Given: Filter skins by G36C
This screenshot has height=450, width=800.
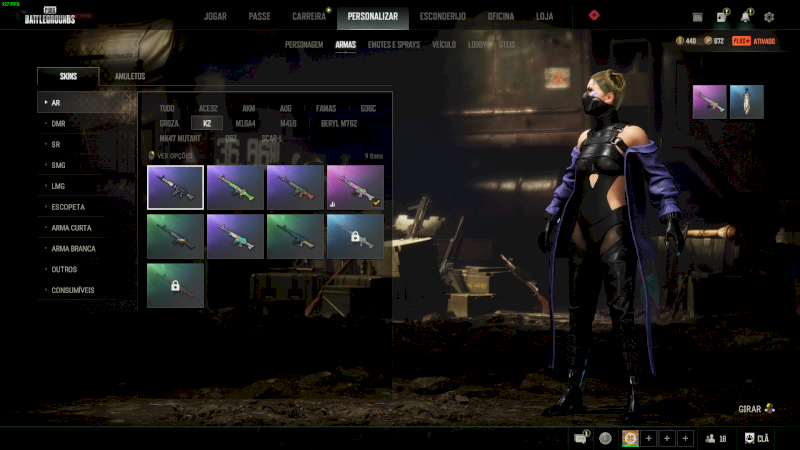Looking at the screenshot, I should (x=368, y=108).
